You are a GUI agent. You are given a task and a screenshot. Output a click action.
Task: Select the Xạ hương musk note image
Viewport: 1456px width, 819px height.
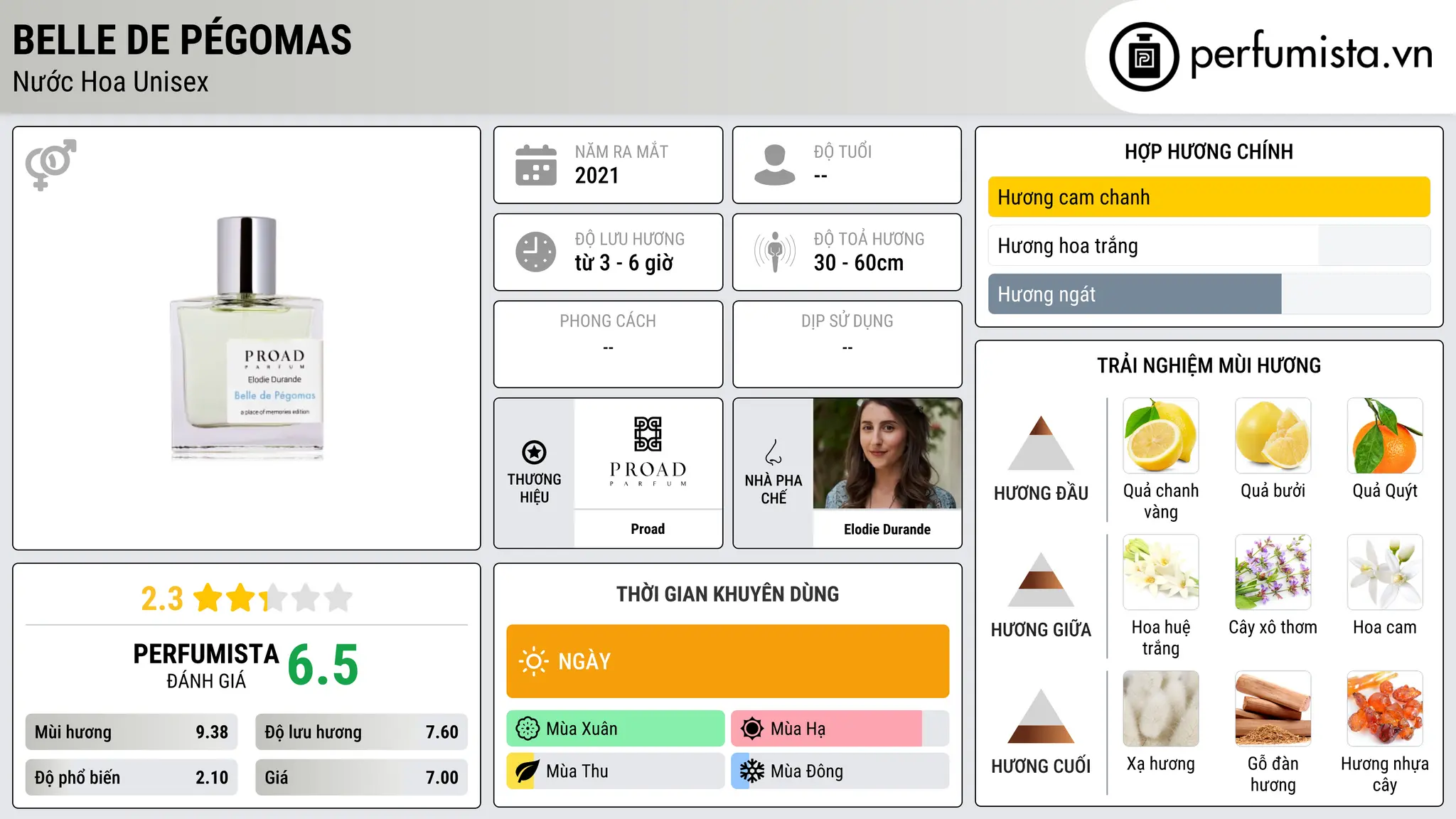pos(1161,709)
